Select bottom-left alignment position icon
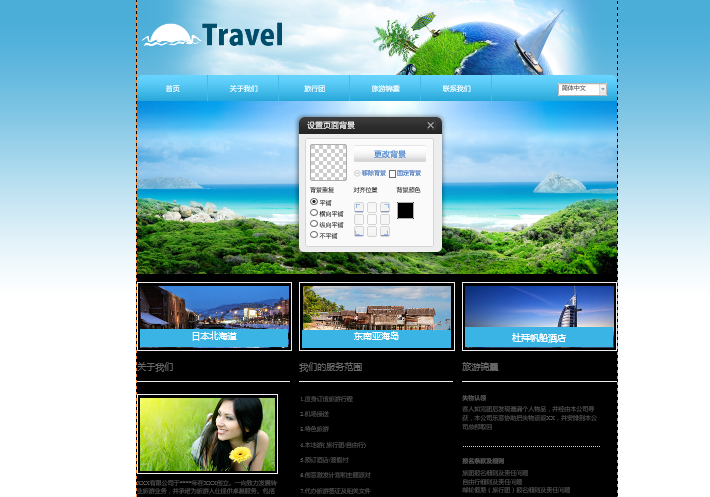Image resolution: width=710 pixels, height=497 pixels. click(x=359, y=232)
